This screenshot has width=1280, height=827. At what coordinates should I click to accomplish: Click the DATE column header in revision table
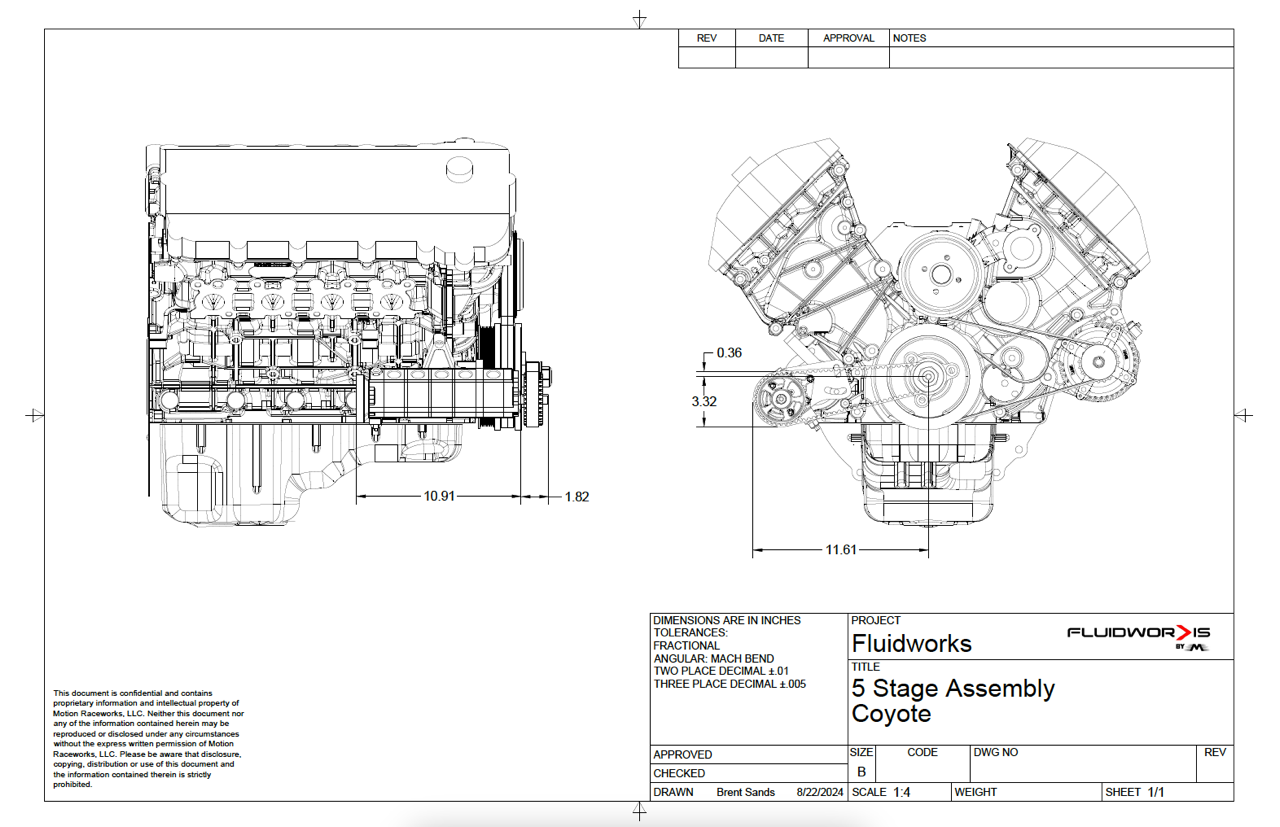click(771, 38)
